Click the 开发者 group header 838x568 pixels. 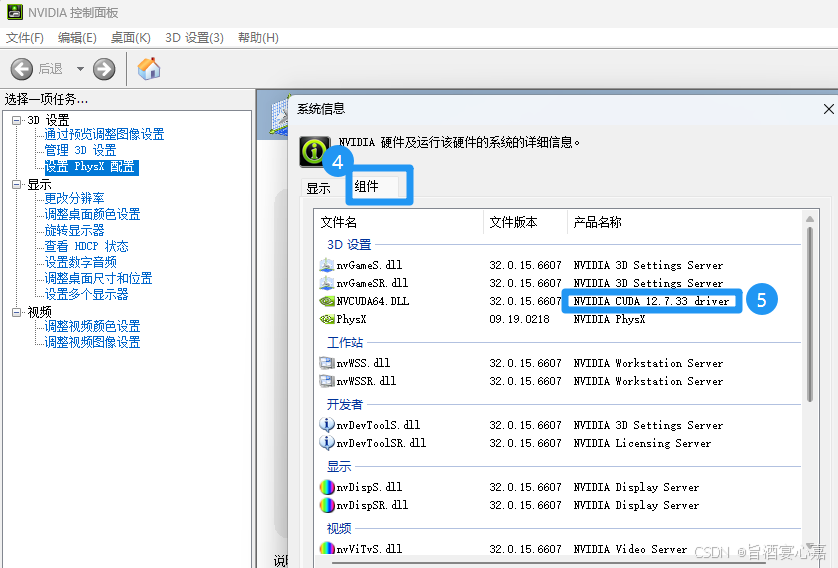click(345, 404)
